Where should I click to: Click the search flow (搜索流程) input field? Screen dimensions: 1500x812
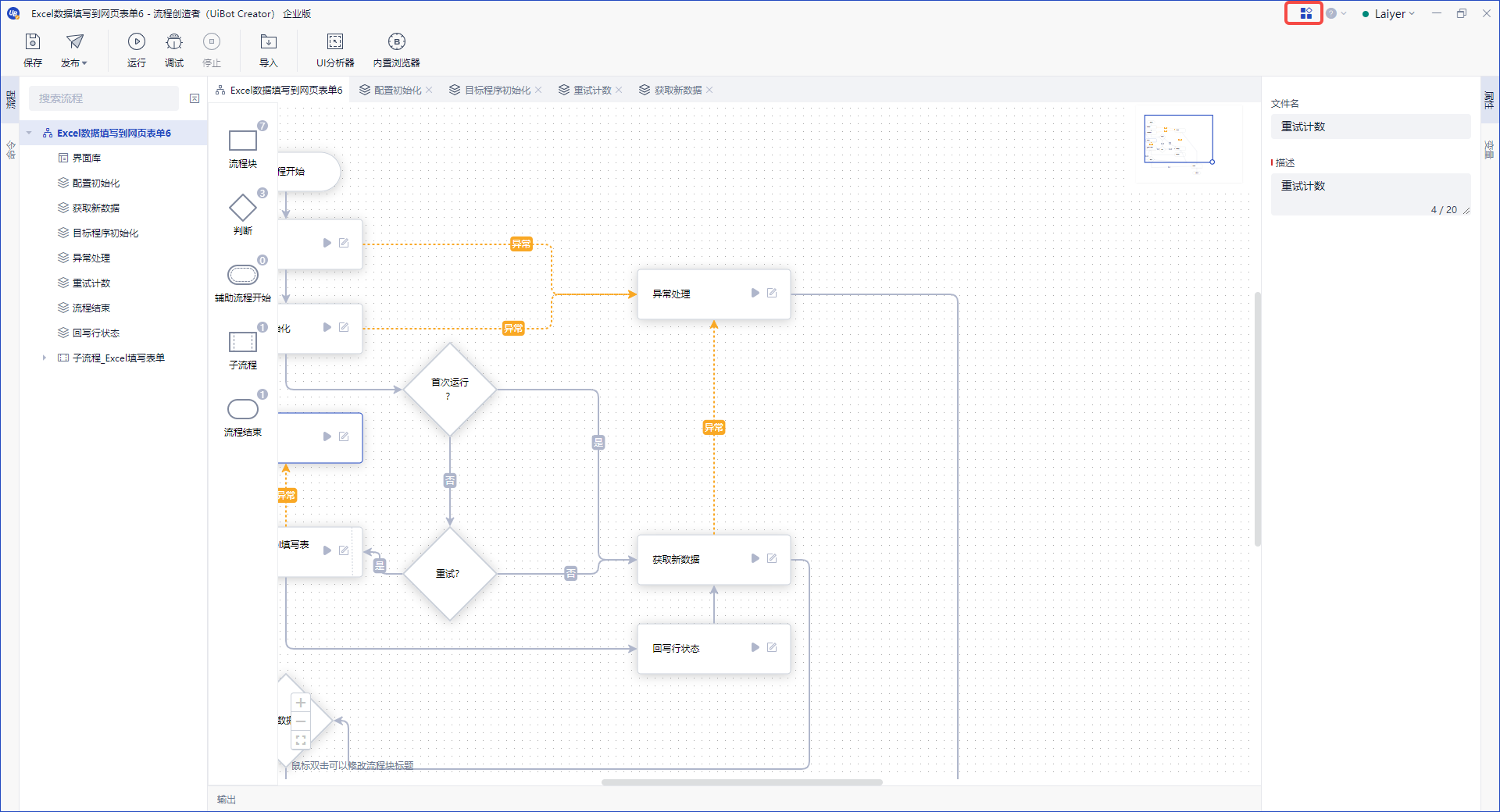104,98
